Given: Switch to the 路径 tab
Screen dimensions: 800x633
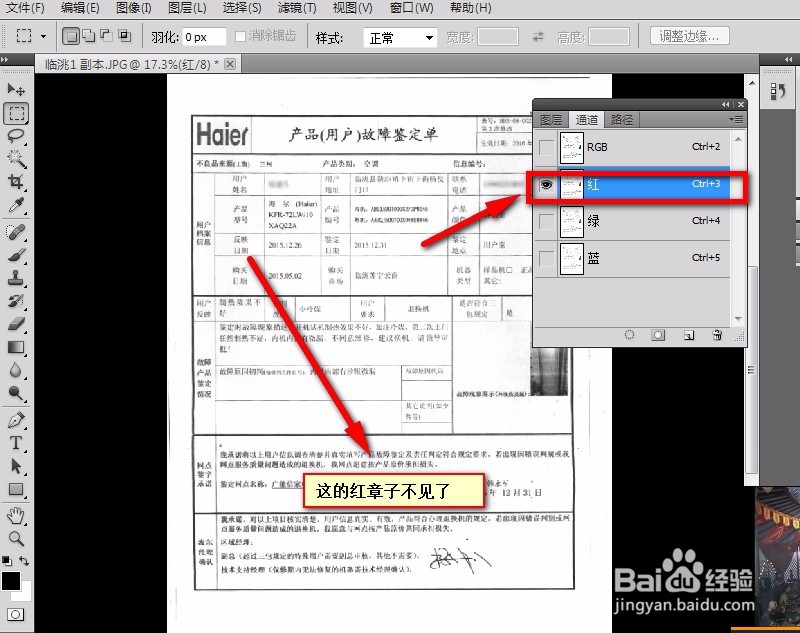Looking at the screenshot, I should pos(621,118).
